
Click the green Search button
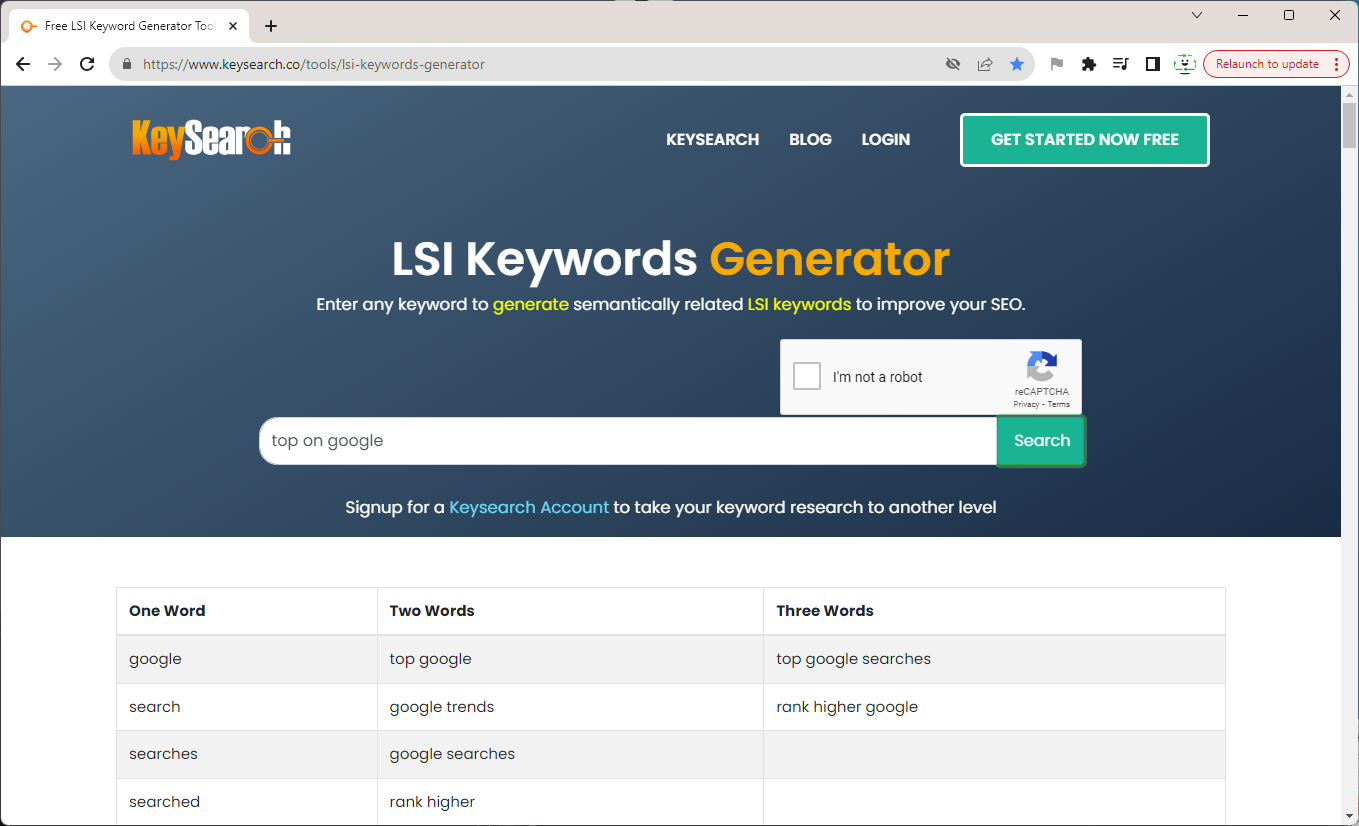[1042, 441]
